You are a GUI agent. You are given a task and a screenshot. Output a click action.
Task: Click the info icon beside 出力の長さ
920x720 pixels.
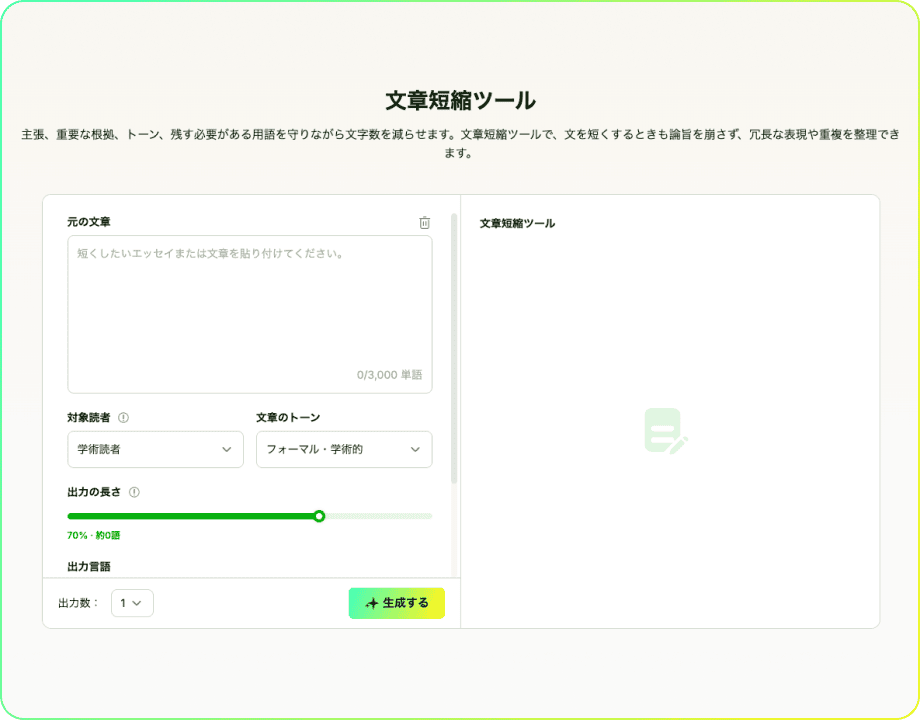(134, 492)
